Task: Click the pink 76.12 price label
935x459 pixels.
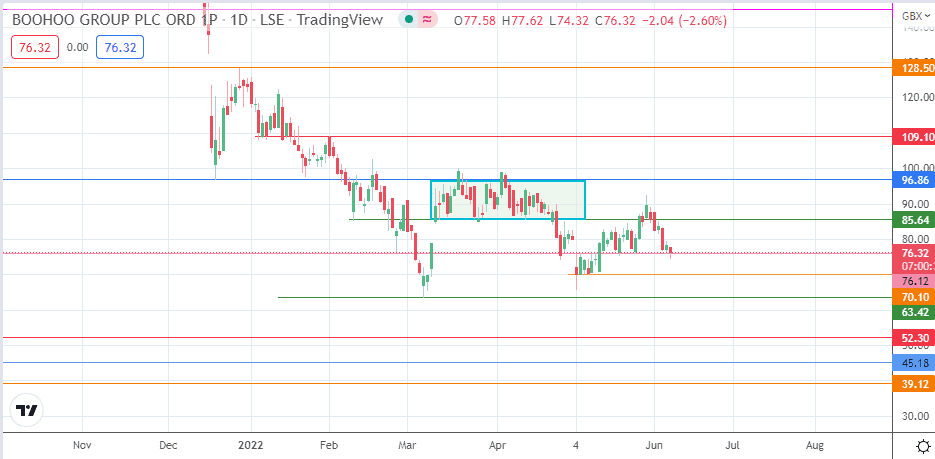Action: tap(914, 281)
